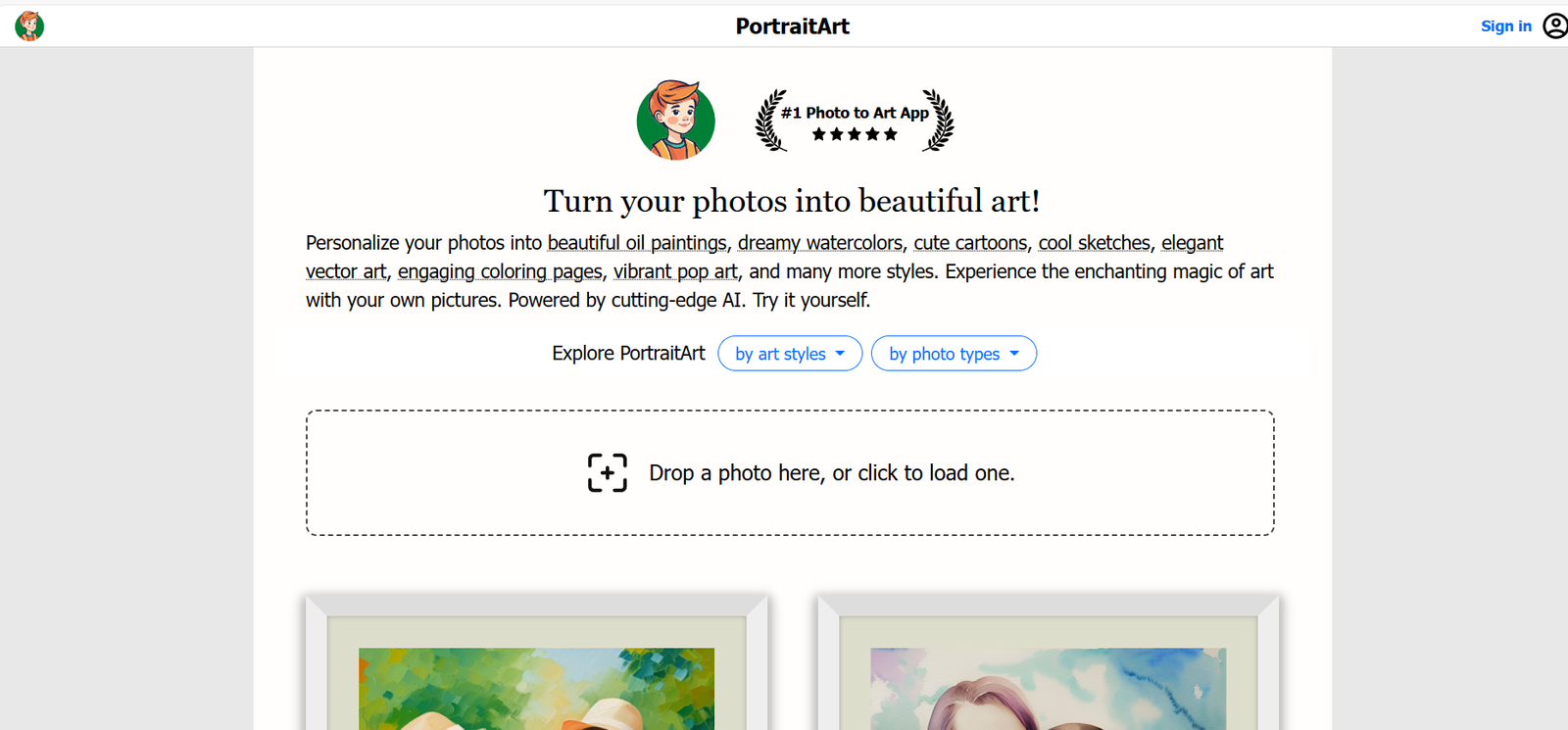Open the user account profile icon
Image resolution: width=1568 pixels, height=730 pixels.
tap(1554, 25)
